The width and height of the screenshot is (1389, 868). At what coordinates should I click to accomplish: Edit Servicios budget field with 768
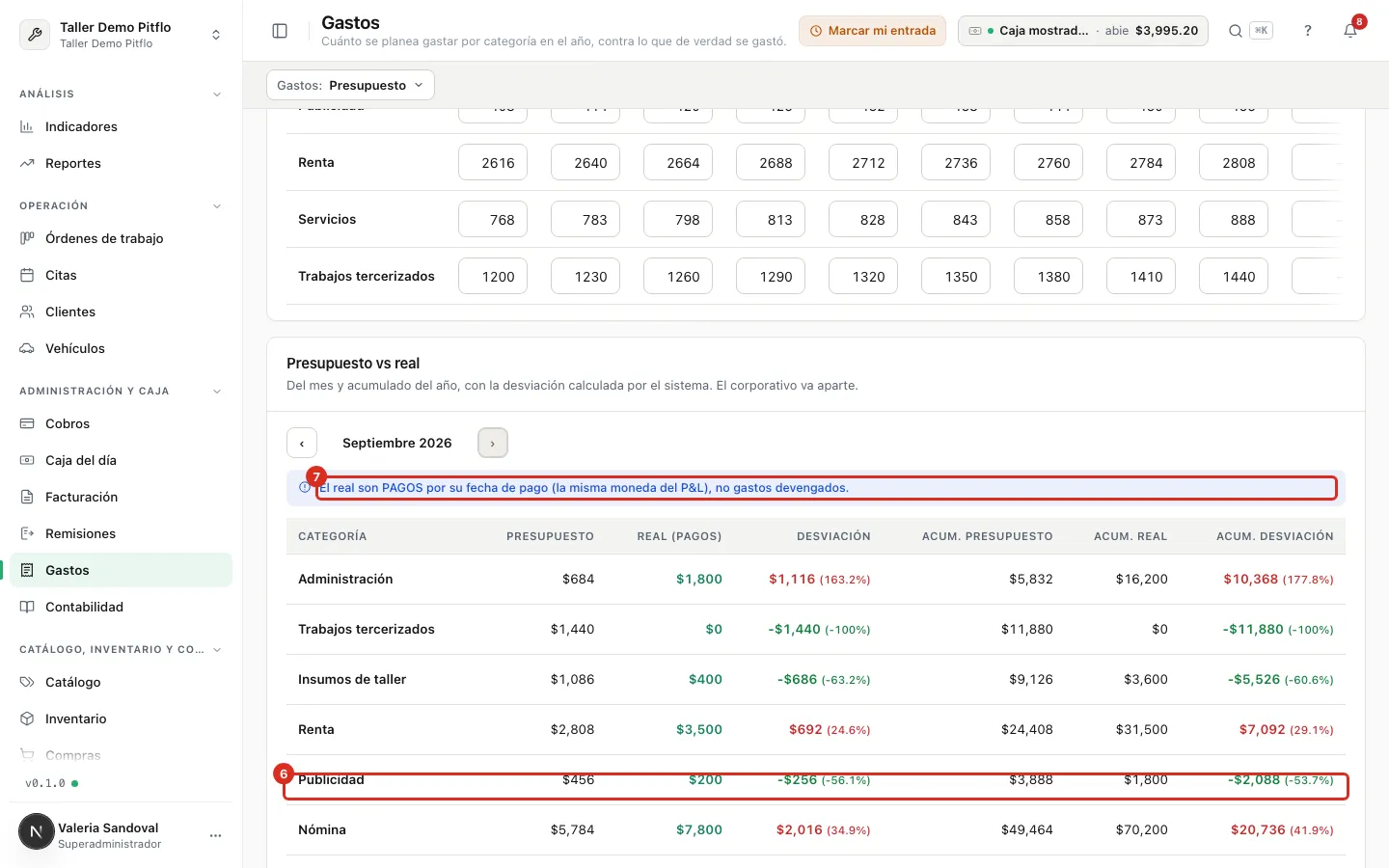pos(493,219)
